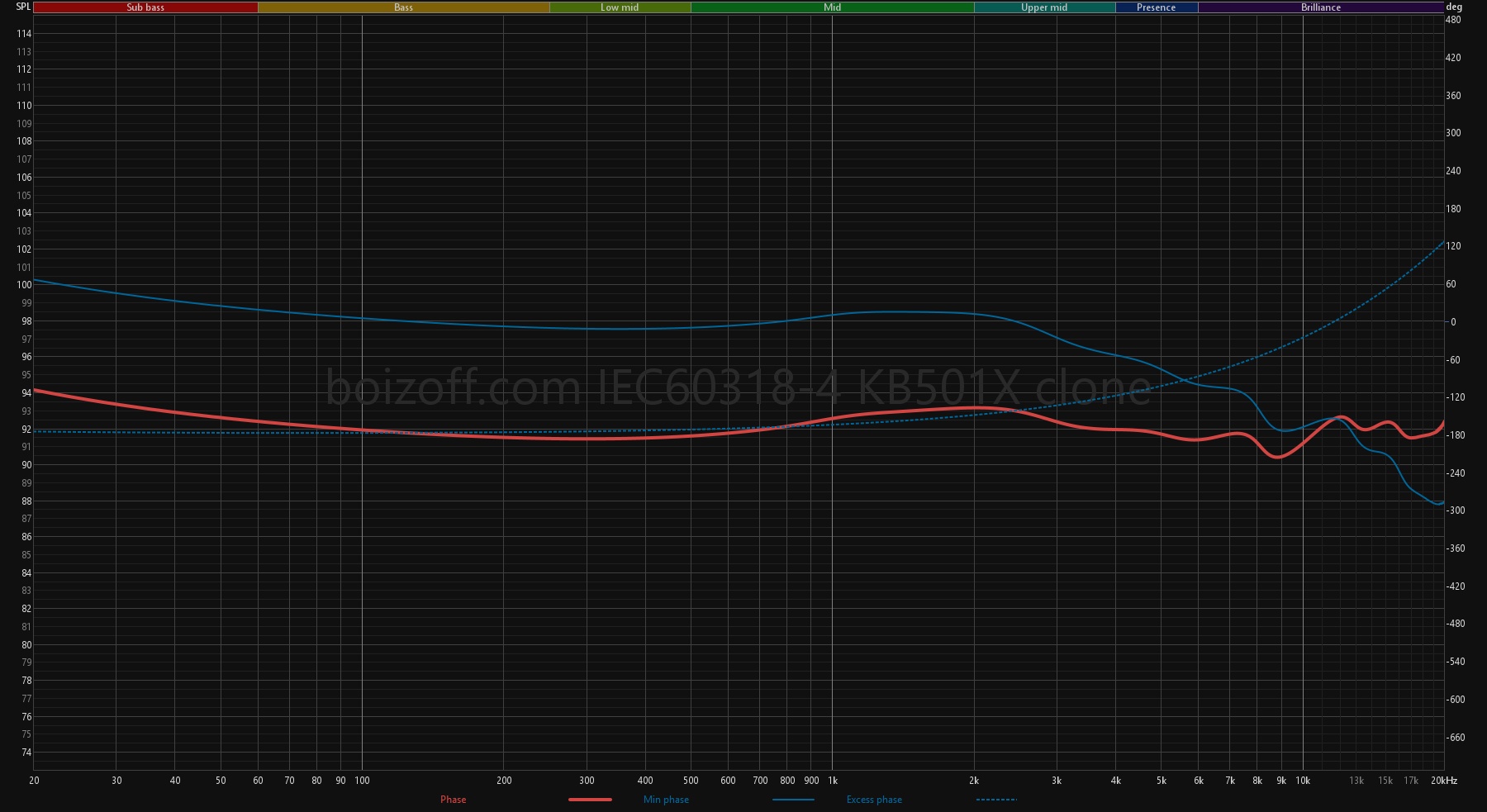Click the deg axis label
Image resolution: width=1487 pixels, height=812 pixels.
[1454, 7]
